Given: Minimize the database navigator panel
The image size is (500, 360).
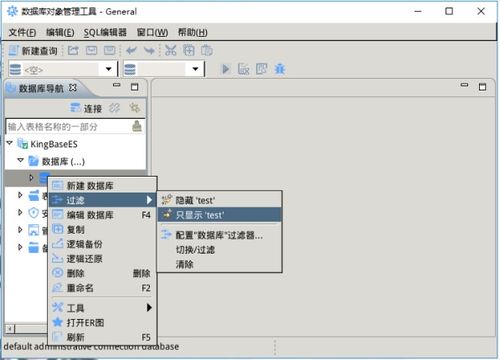Looking at the screenshot, I should (x=116, y=85).
